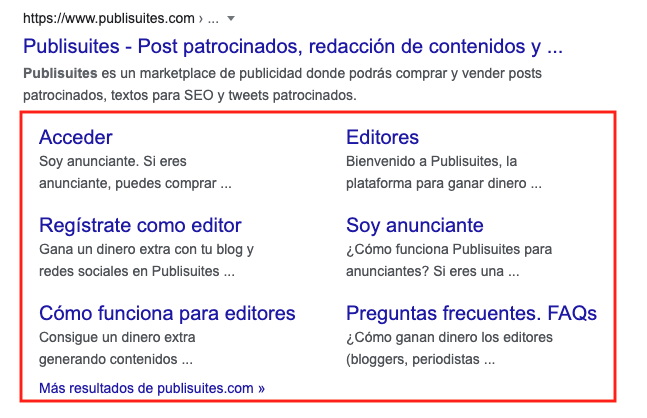Click the breadcrumb ellipsis after the URL

click(211, 19)
